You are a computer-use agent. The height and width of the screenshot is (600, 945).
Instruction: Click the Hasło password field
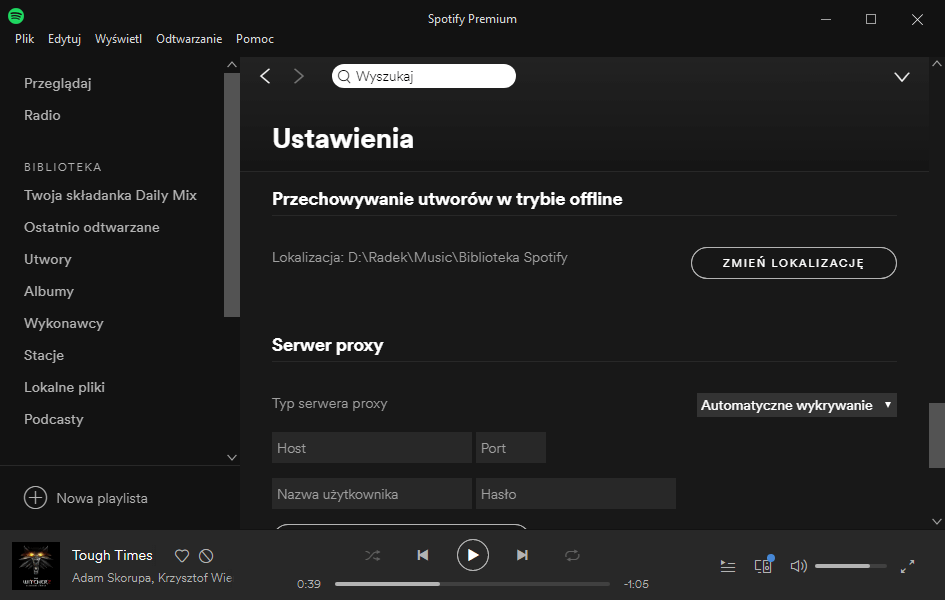click(x=576, y=494)
